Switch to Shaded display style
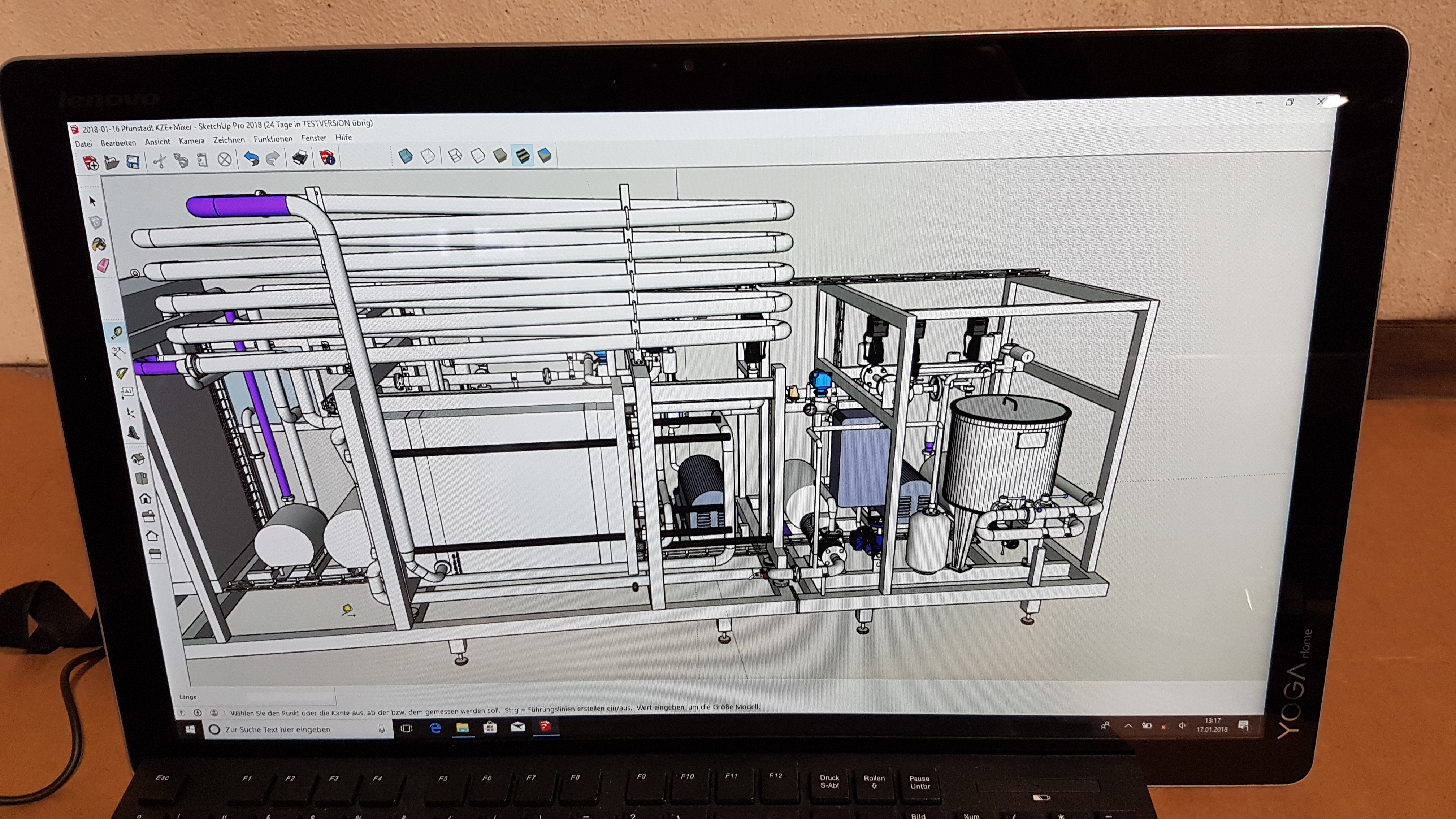1456x819 pixels. (x=500, y=155)
